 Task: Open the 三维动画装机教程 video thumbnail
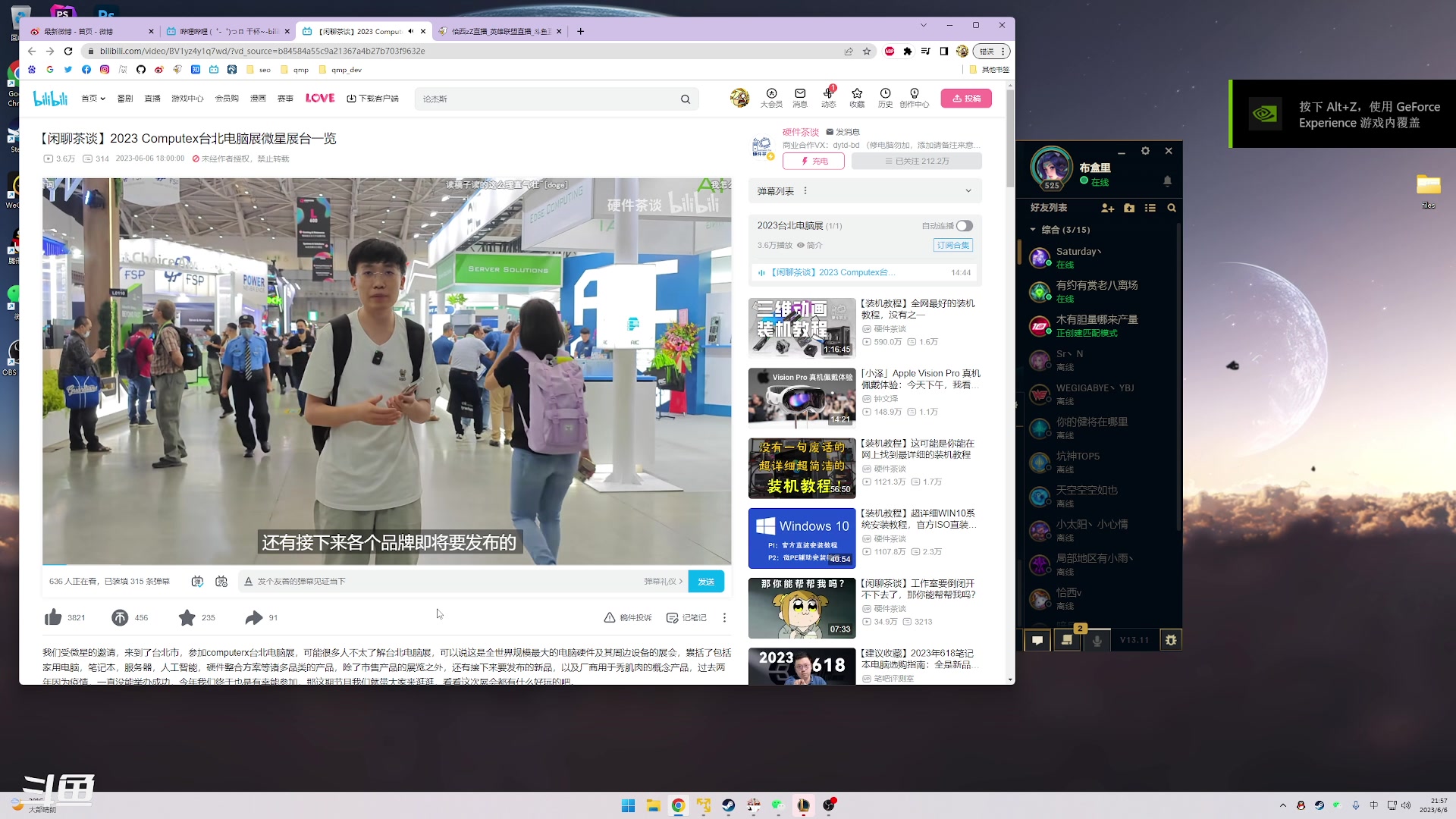pos(802,328)
